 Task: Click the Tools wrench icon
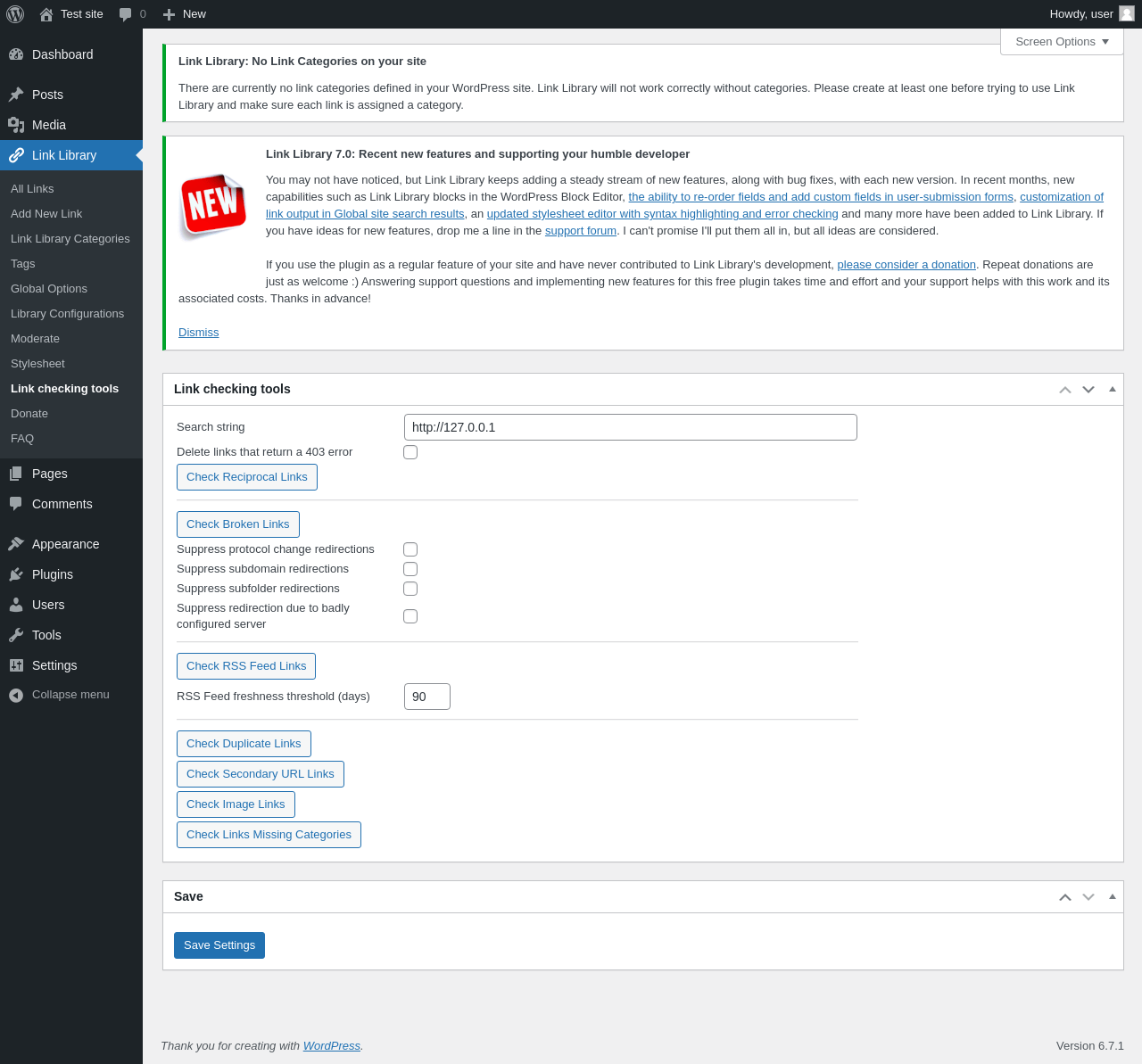[16, 635]
